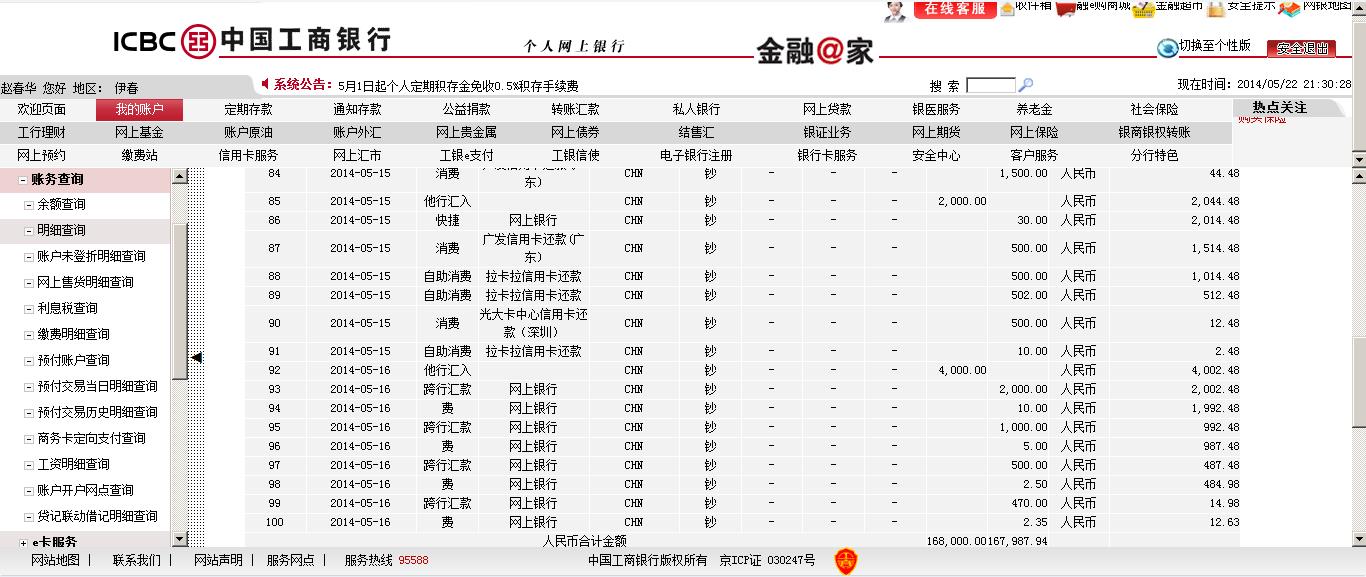The image size is (1366, 577).
Task: Click the system announcement speaker icon
Action: [x=265, y=84]
